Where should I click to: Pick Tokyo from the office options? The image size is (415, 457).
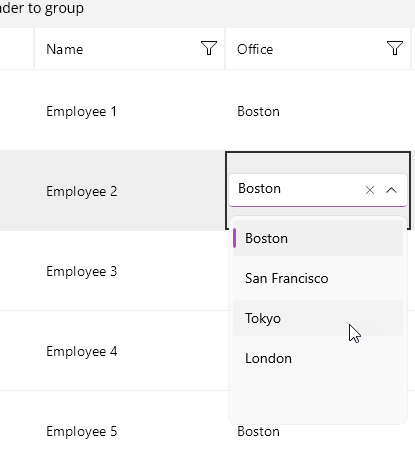tap(318, 318)
